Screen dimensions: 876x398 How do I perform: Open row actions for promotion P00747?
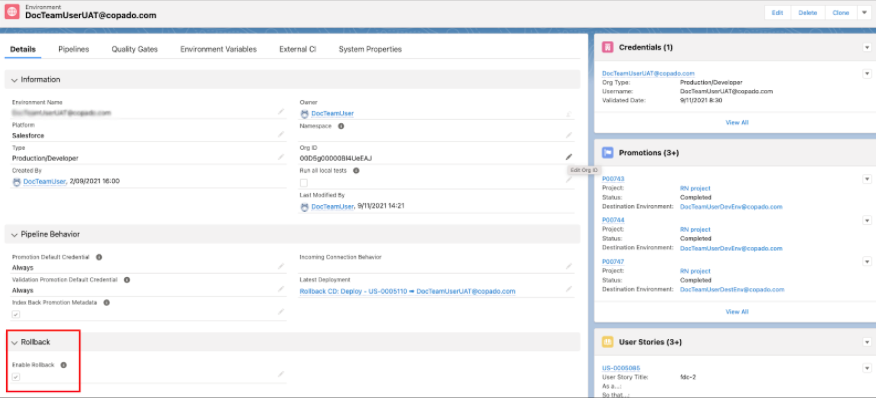867,262
